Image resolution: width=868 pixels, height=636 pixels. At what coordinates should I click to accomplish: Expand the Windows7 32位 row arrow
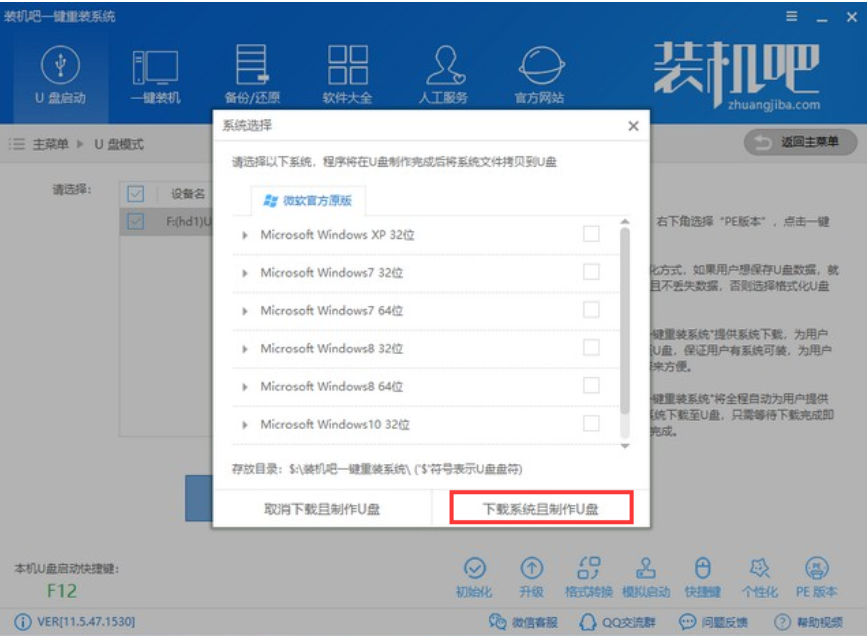point(245,273)
